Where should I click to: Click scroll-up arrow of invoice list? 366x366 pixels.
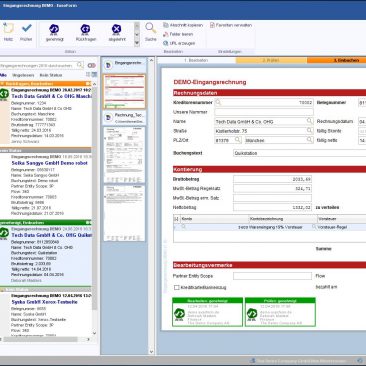[x=94, y=84]
